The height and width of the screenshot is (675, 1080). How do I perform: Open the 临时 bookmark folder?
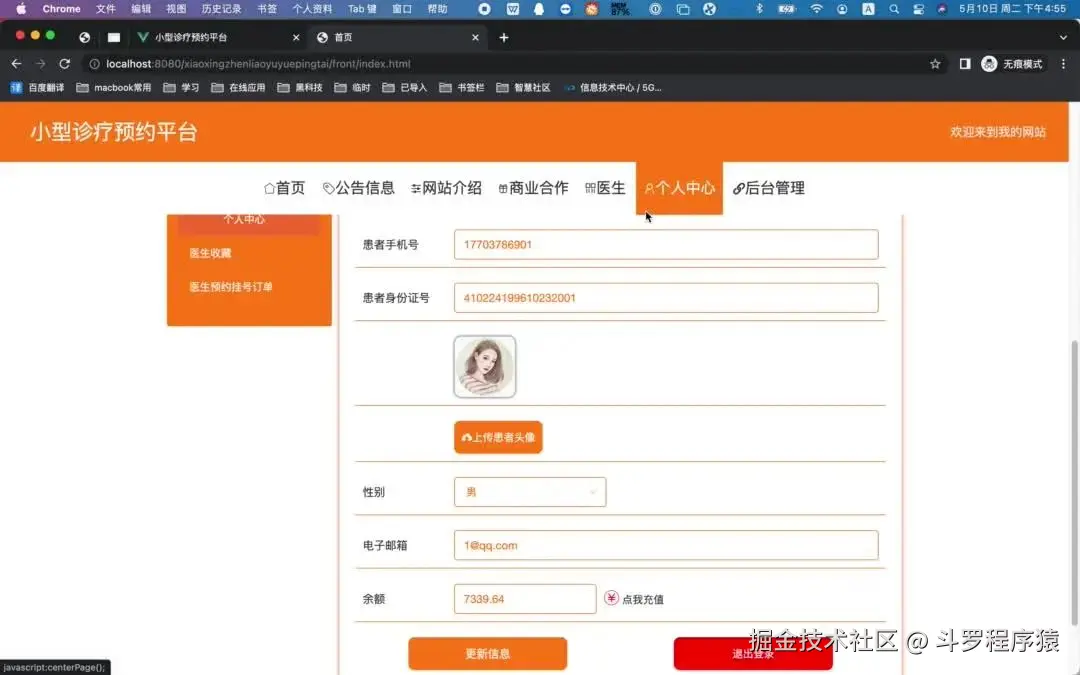click(x=353, y=88)
